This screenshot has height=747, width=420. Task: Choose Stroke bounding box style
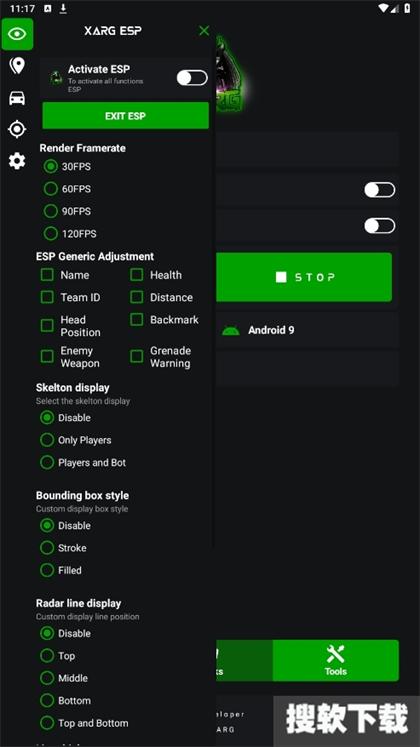pos(47,548)
